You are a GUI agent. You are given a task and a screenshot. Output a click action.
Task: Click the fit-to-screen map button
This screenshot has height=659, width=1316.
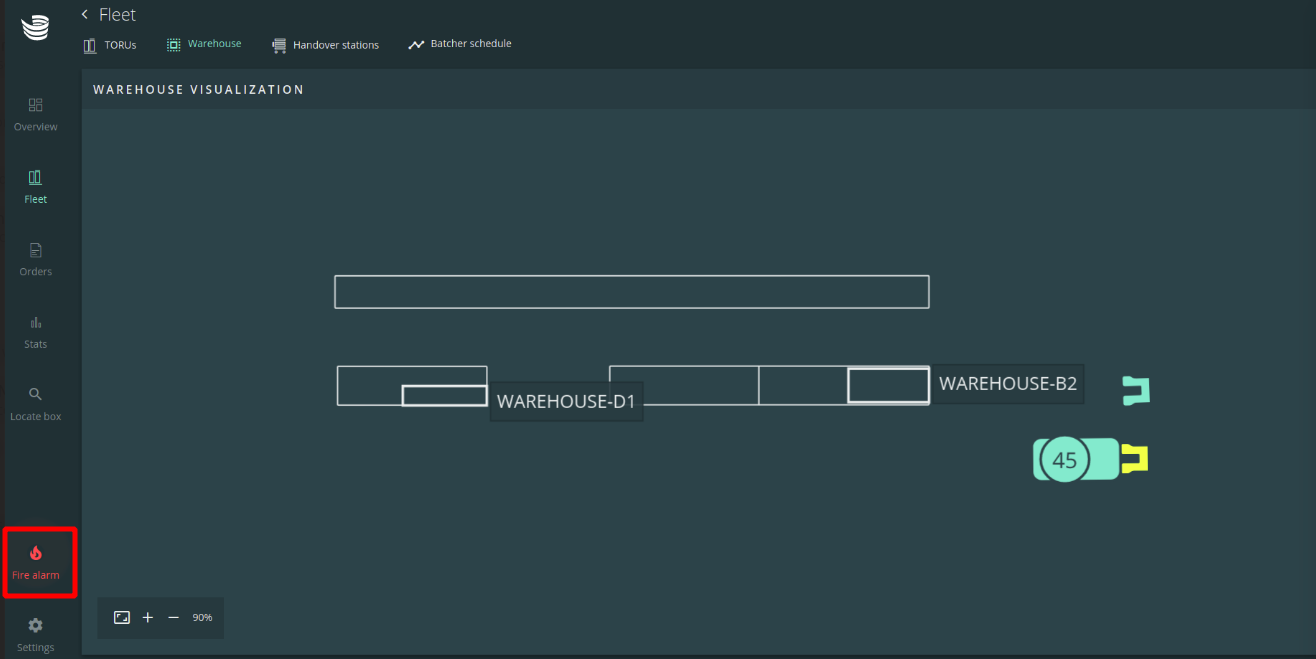[x=122, y=618]
